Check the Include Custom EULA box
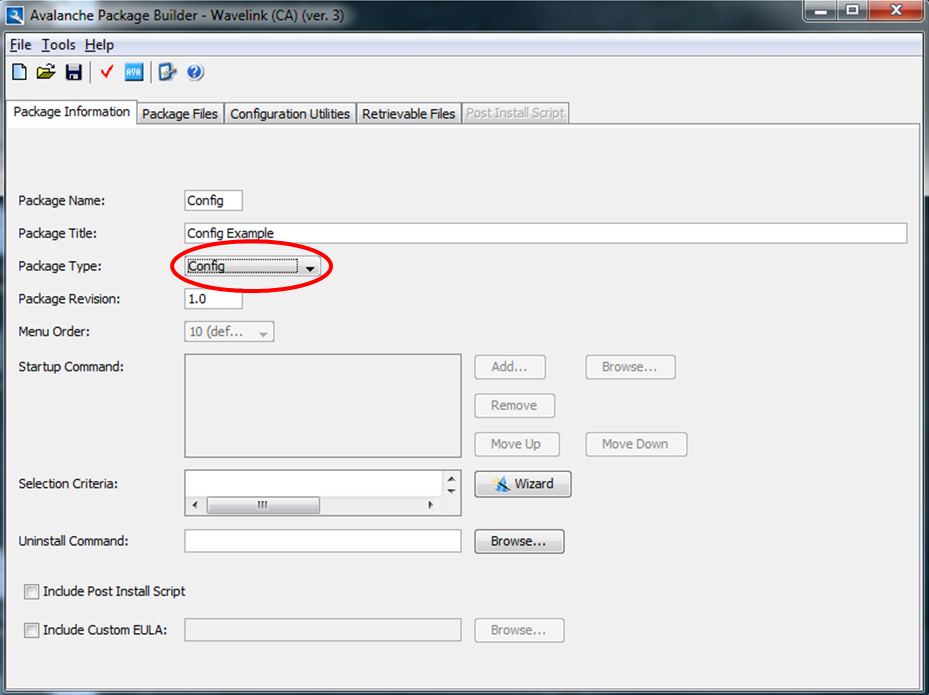This screenshot has width=929, height=695. pos(31,629)
